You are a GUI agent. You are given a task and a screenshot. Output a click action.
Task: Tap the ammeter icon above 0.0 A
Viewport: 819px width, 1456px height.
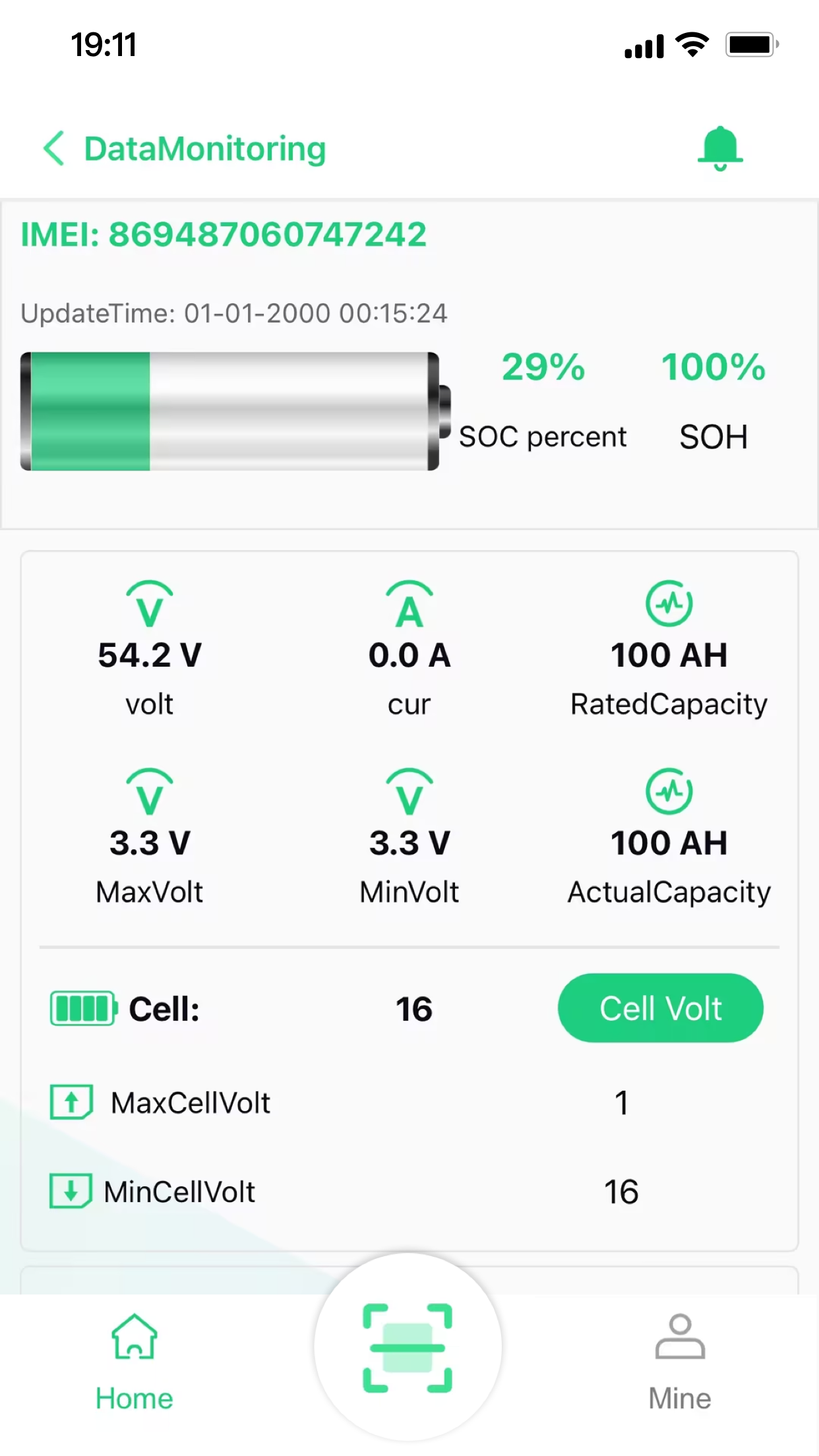point(409,603)
